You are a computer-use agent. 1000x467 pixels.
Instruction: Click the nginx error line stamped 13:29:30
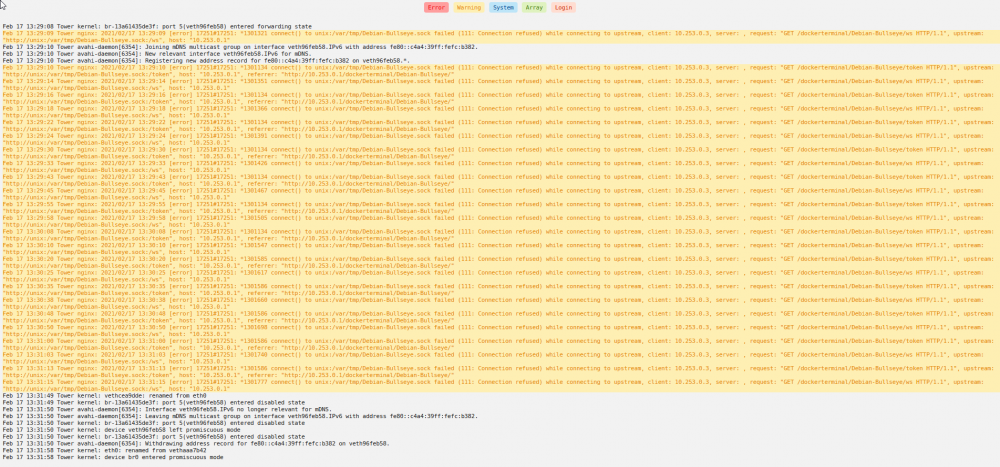coord(500,153)
